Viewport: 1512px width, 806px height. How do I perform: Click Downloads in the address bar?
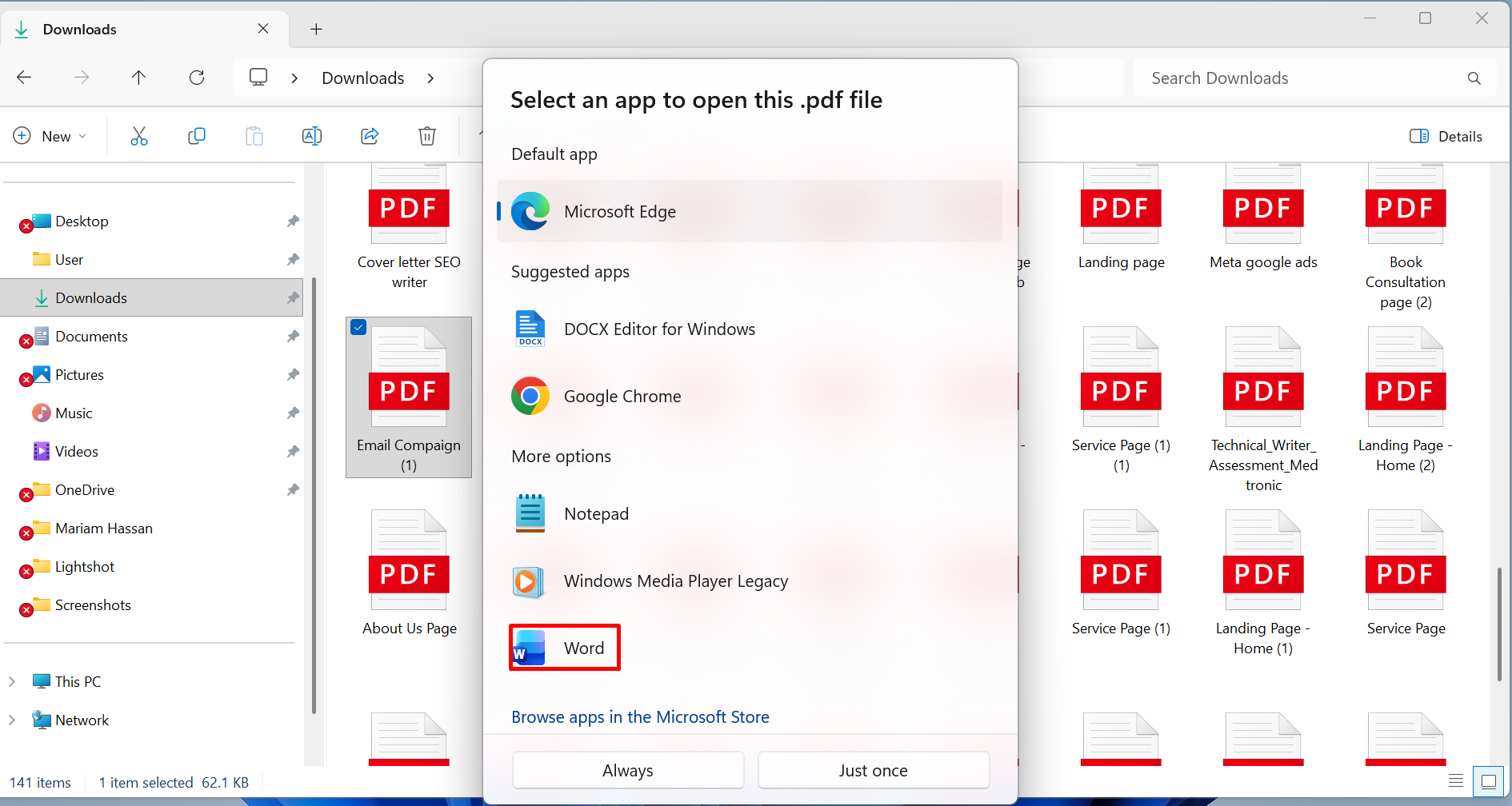point(363,78)
